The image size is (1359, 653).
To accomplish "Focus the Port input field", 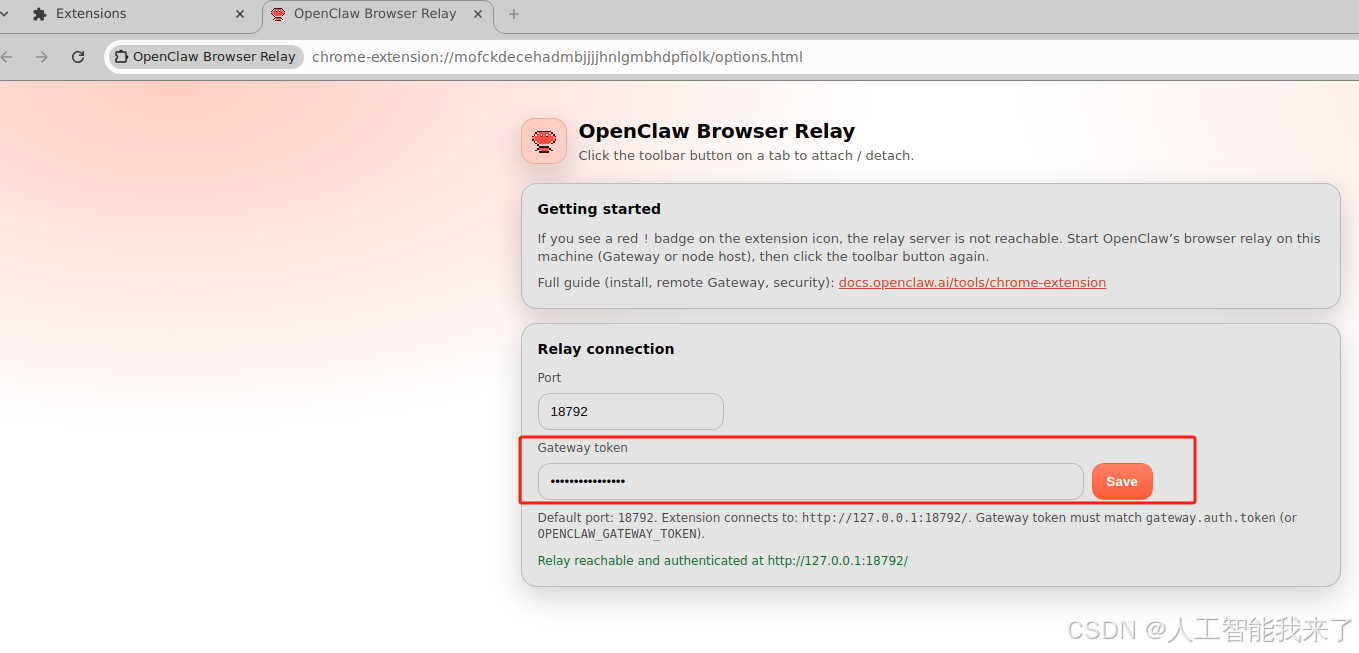I will pyautogui.click(x=630, y=412).
